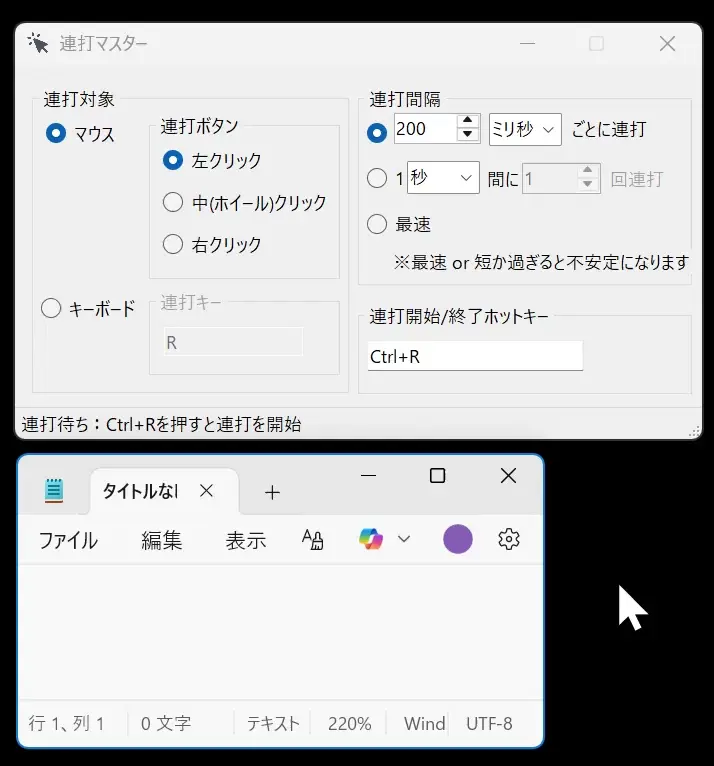Open the 編集 menu in Notepad

click(x=162, y=540)
